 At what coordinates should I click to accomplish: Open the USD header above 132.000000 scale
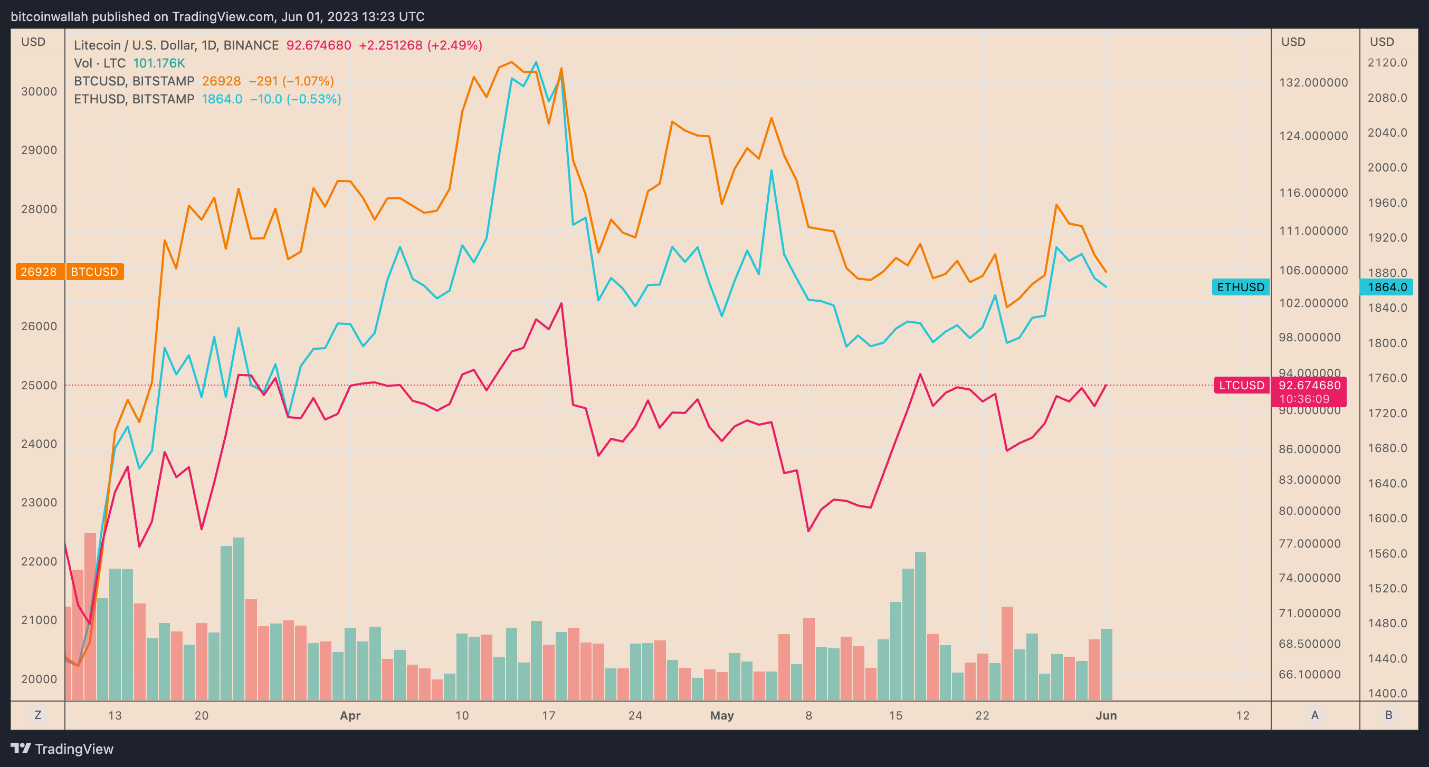coord(1294,41)
